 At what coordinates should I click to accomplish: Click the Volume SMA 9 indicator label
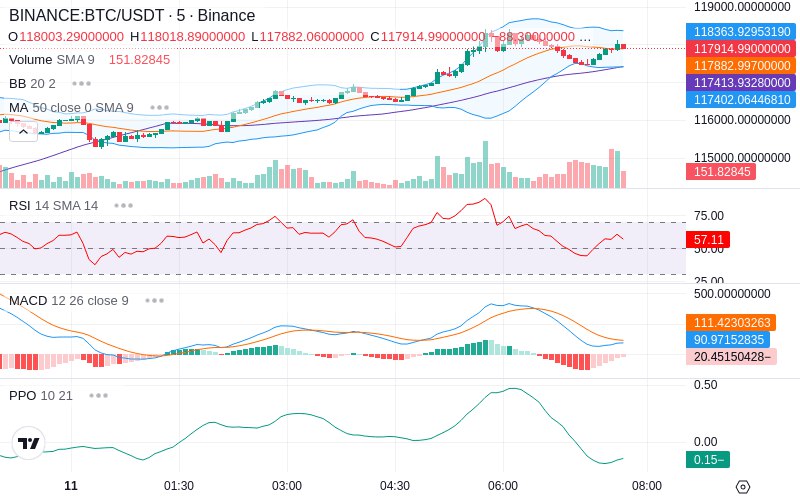tap(52, 60)
